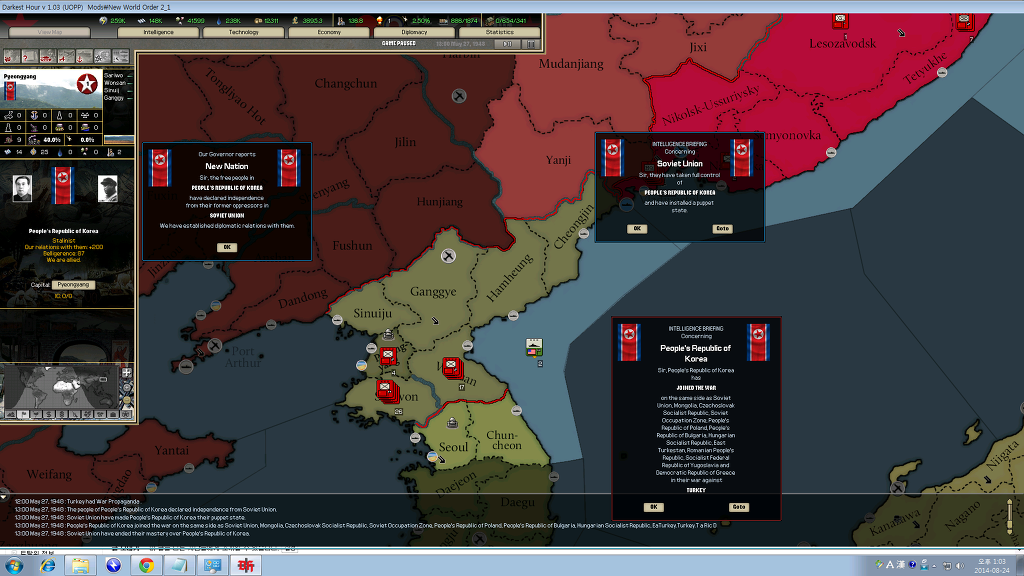Click OK in the Soviet Union briefing
The height and width of the screenshot is (576, 1024).
click(x=637, y=229)
